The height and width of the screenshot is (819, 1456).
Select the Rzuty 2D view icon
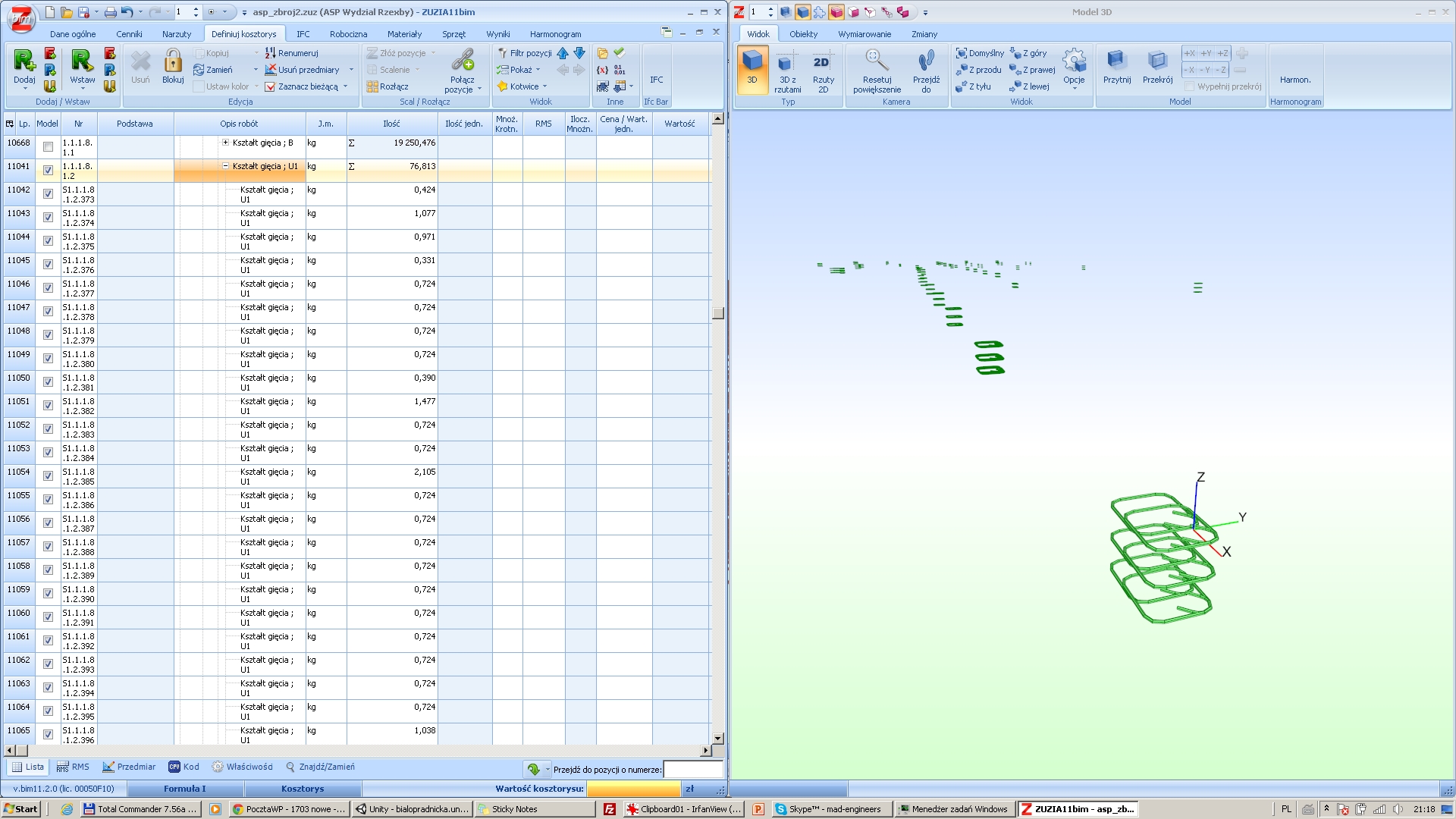pos(823,63)
